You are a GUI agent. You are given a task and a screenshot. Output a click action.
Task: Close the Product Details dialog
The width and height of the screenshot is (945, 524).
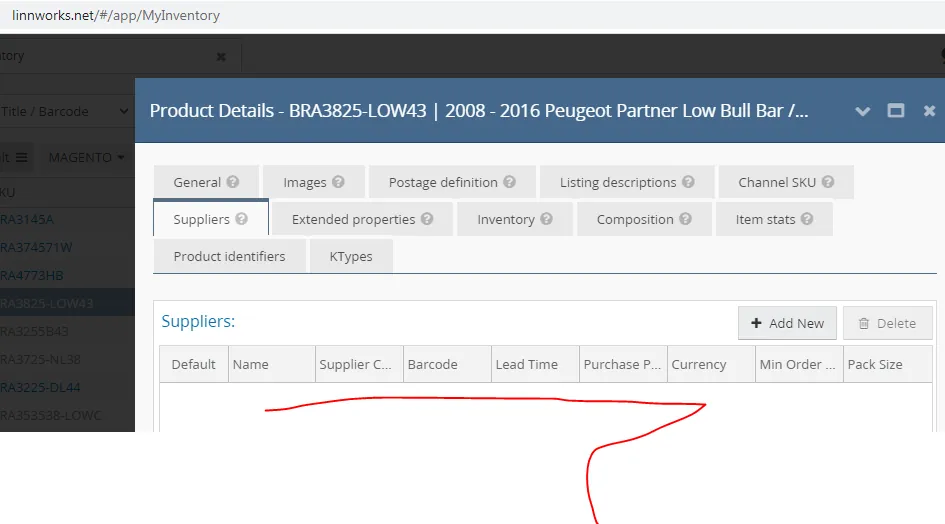click(929, 111)
